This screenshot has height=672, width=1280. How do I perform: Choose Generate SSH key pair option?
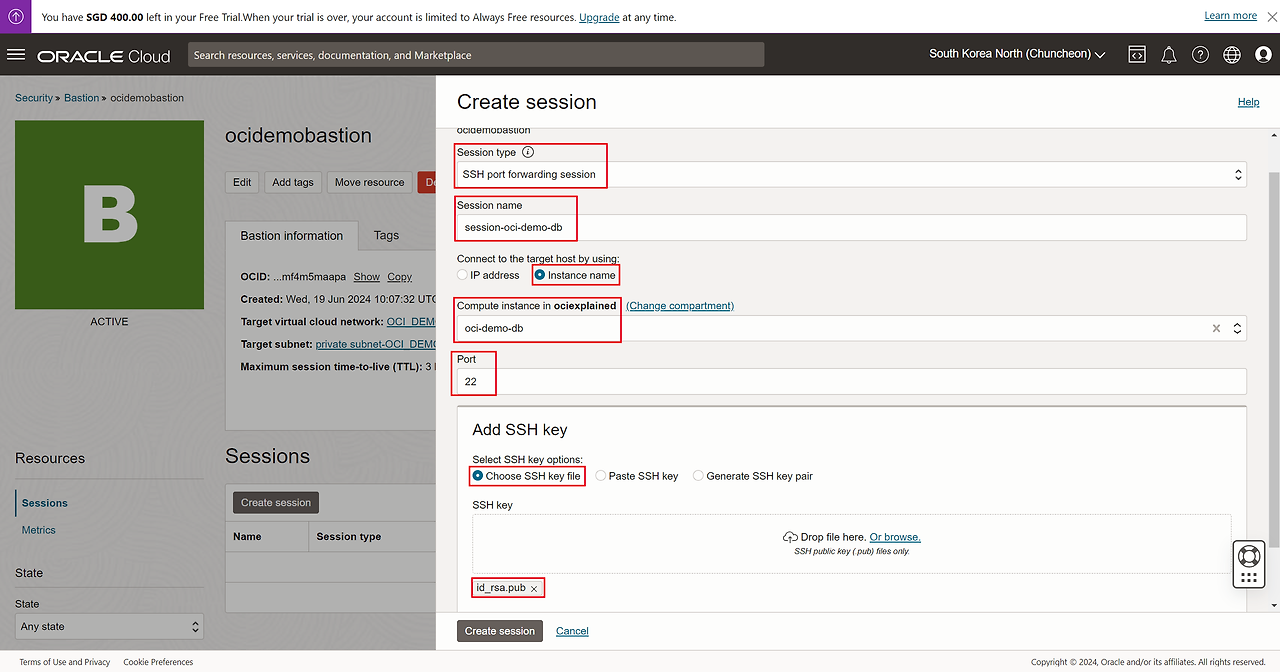tap(699, 476)
